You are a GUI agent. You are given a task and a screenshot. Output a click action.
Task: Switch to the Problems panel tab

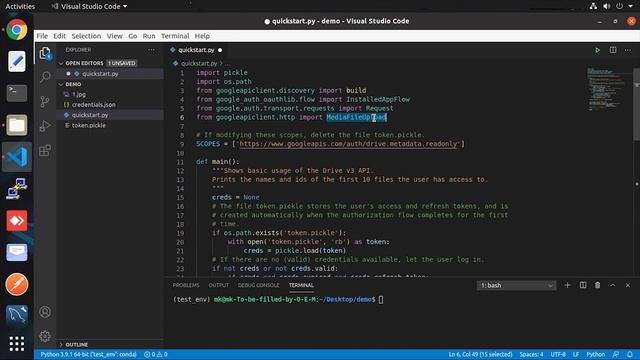[186, 285]
